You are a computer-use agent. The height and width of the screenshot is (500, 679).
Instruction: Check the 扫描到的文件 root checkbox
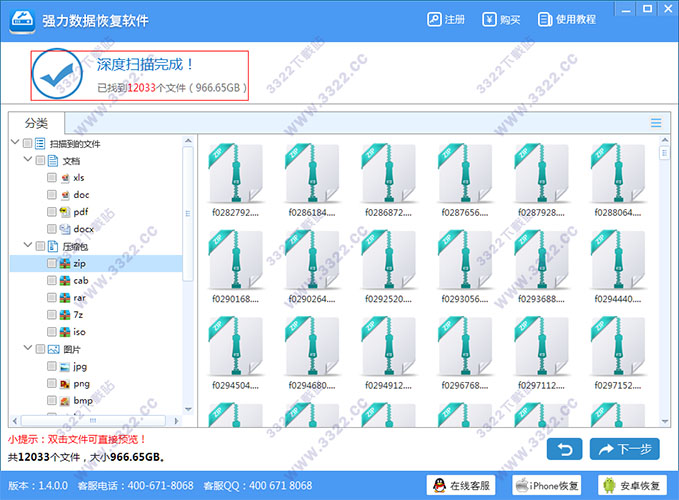click(x=27, y=143)
